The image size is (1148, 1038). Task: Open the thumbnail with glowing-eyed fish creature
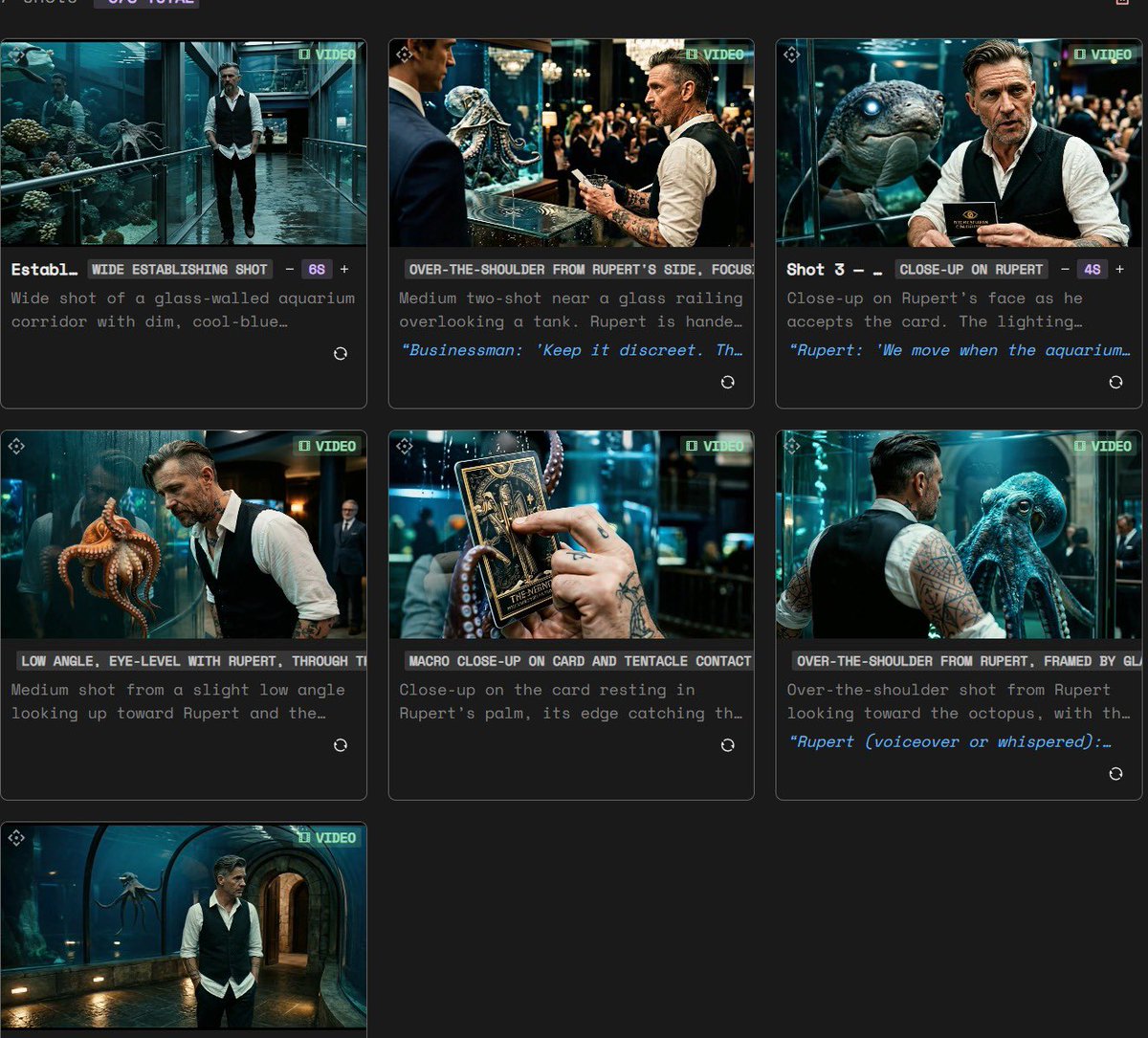[959, 143]
